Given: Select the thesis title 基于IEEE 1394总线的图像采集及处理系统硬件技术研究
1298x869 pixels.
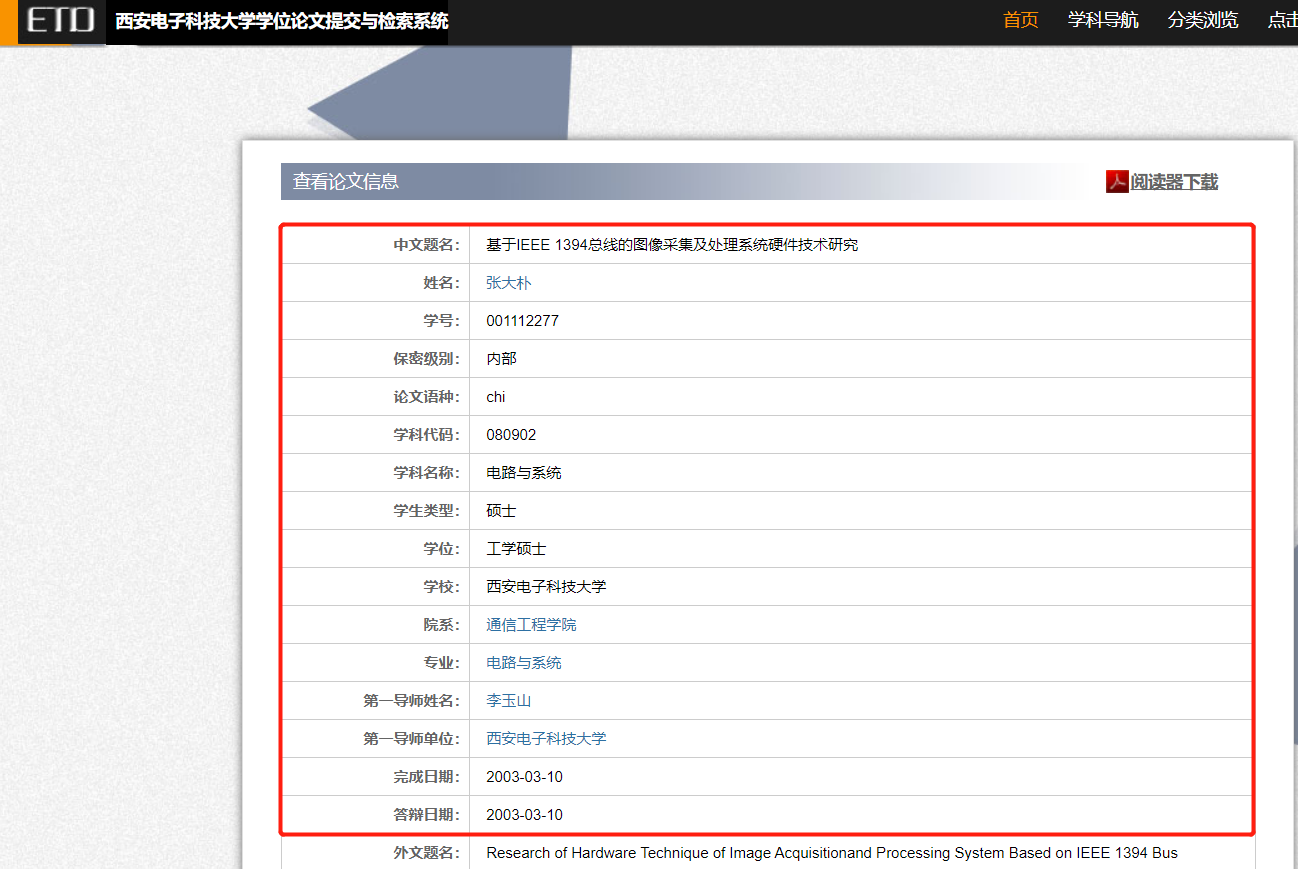Looking at the screenshot, I should (672, 245).
